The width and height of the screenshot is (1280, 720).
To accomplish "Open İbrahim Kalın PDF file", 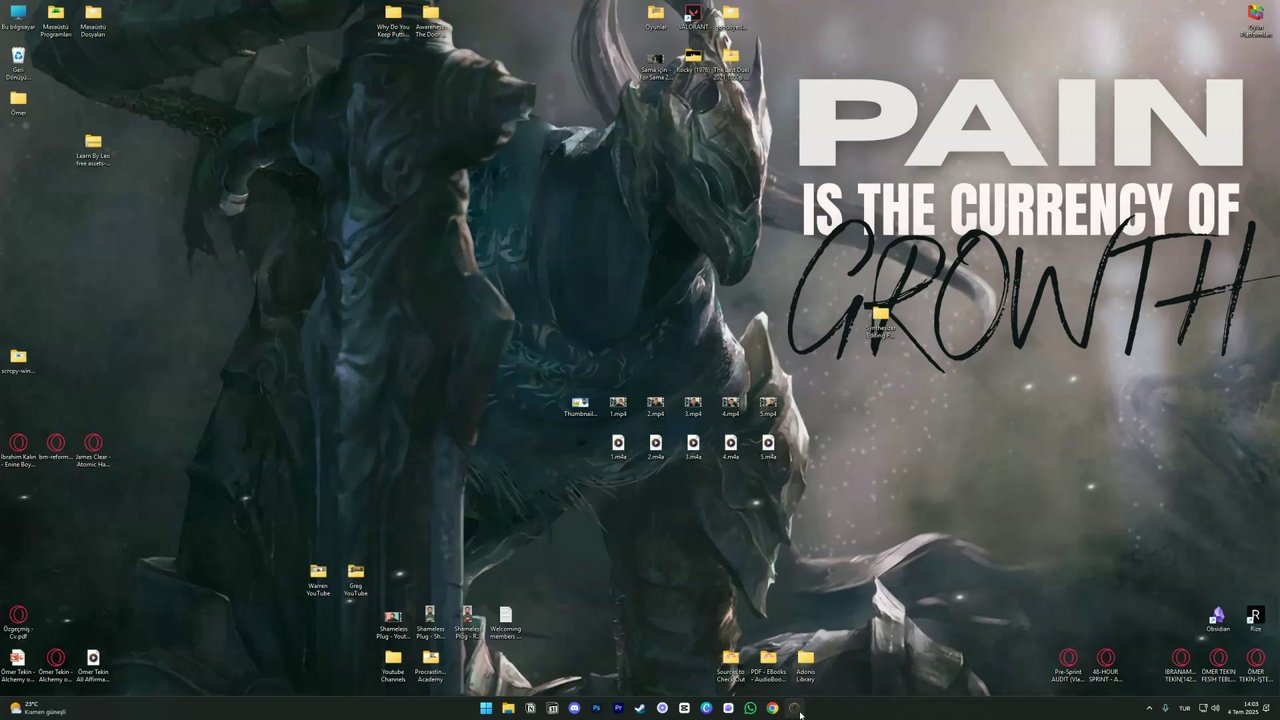I will [18, 450].
